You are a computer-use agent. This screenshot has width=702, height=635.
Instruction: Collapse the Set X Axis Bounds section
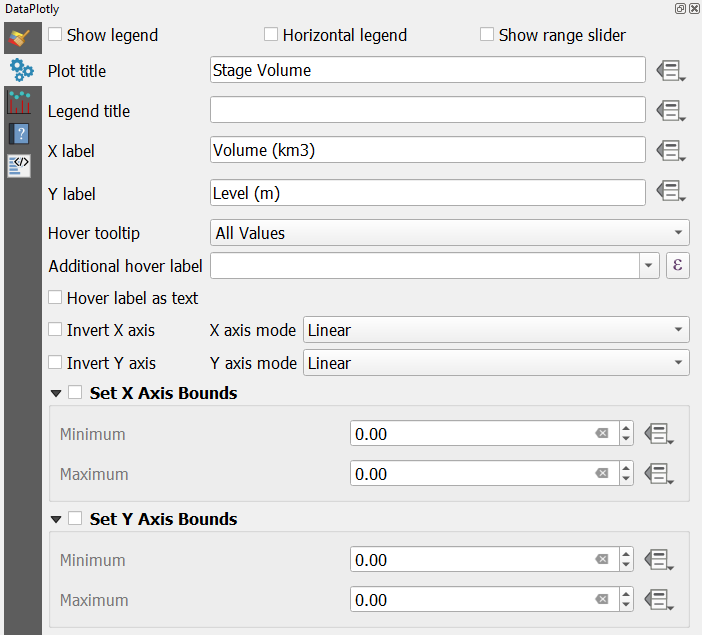pos(56,394)
